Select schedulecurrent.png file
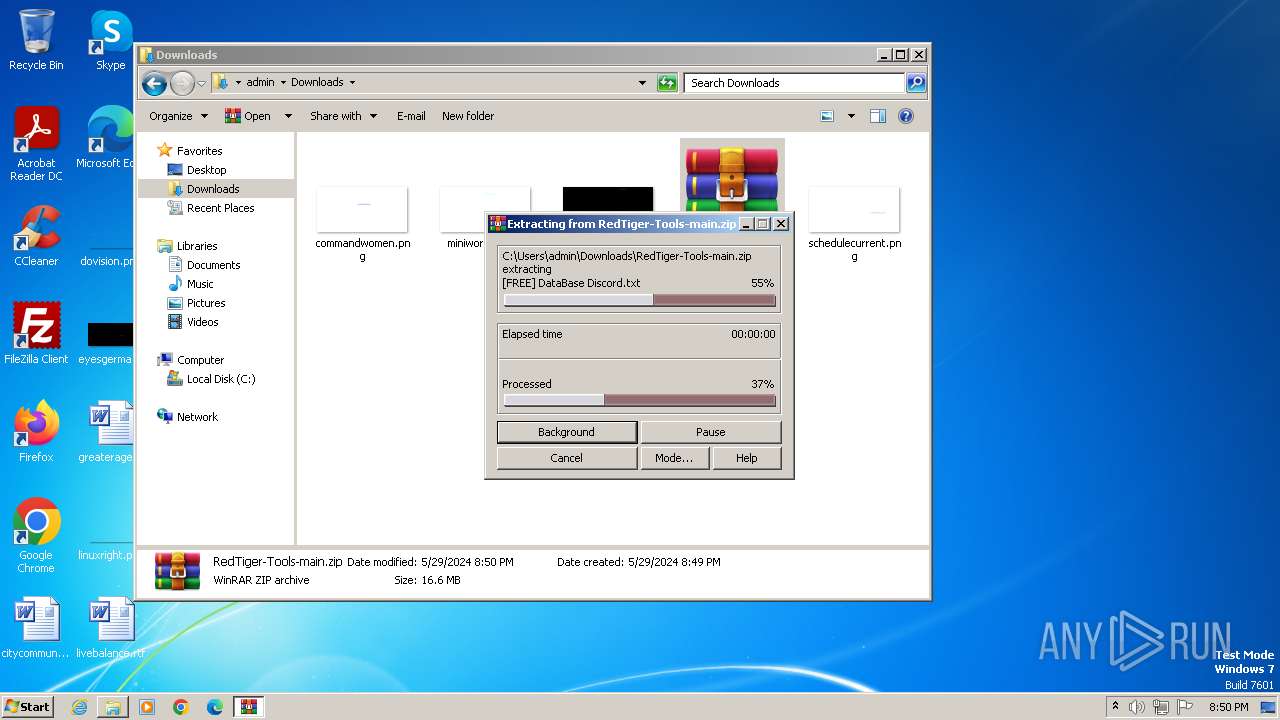This screenshot has height=720, width=1280. click(854, 223)
